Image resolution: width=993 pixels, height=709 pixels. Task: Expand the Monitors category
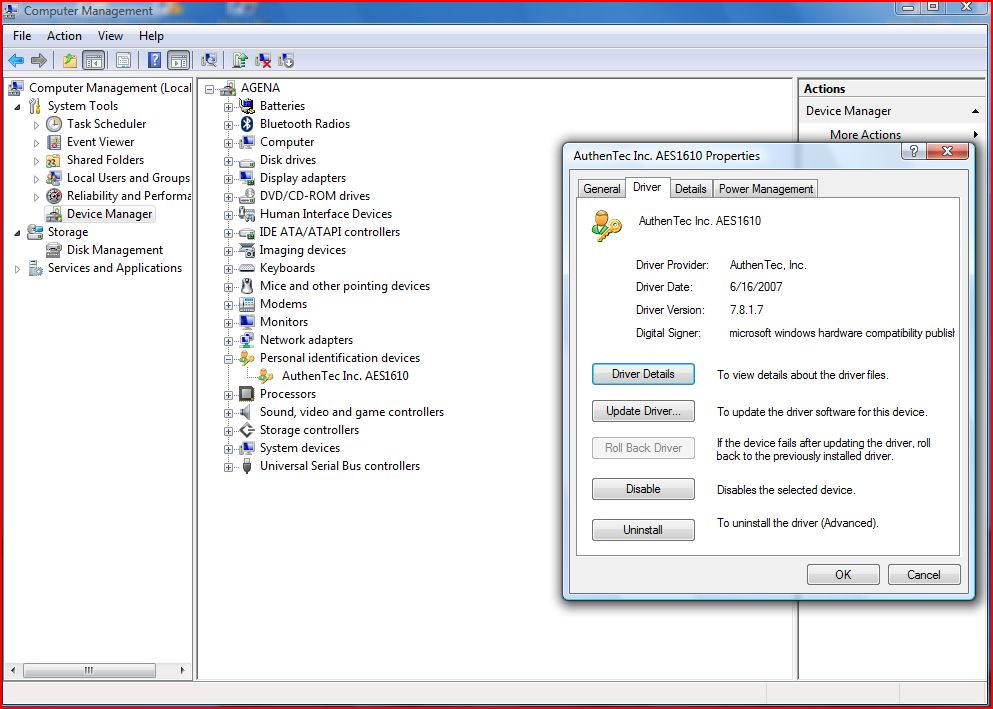pos(228,323)
